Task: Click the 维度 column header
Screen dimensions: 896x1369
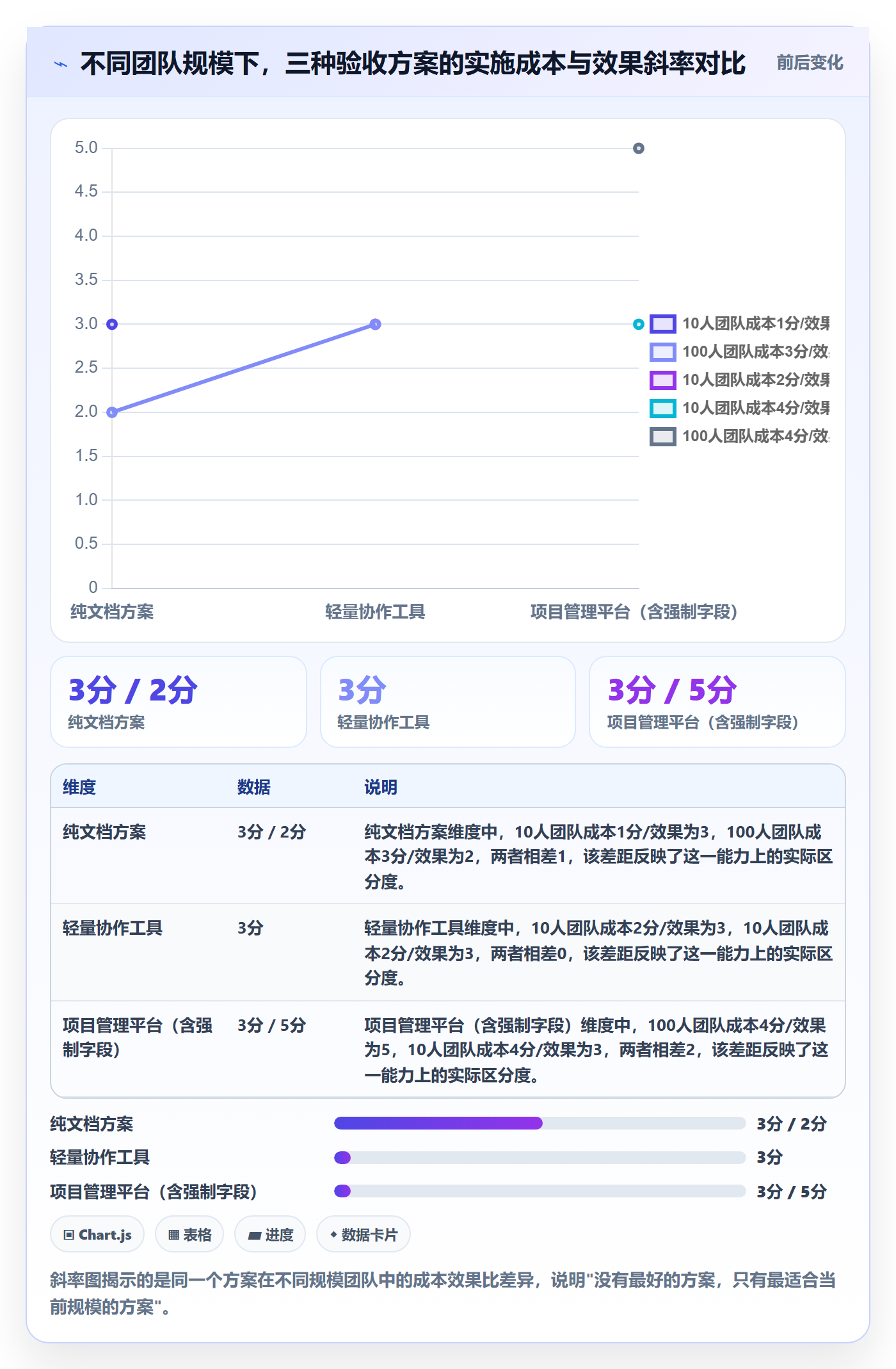Action: coord(79,787)
